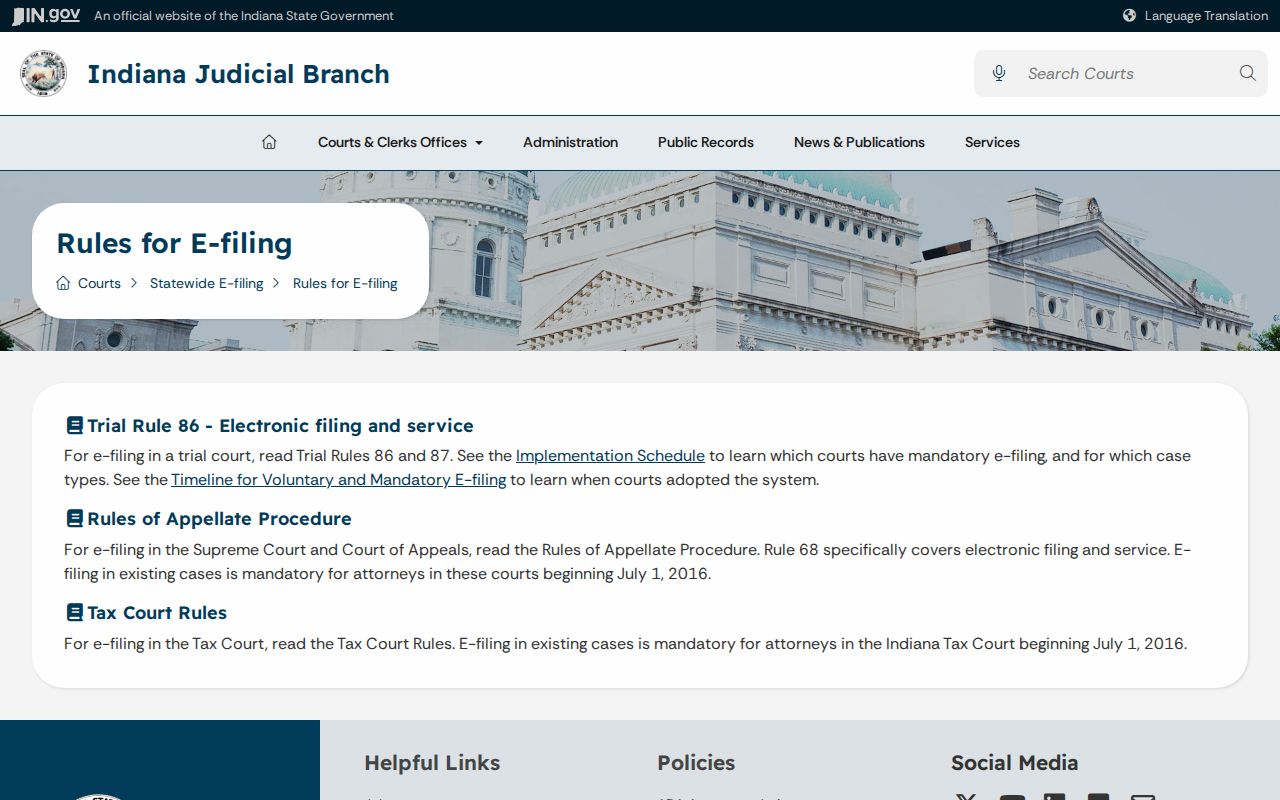Click the book icon beside Trial Rule 86
Viewport: 1280px width, 800px height.
click(74, 425)
